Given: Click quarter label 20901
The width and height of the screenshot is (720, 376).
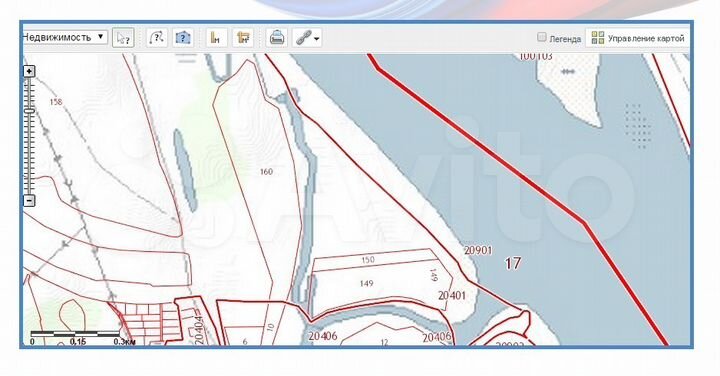Looking at the screenshot, I should pyautogui.click(x=478, y=251).
